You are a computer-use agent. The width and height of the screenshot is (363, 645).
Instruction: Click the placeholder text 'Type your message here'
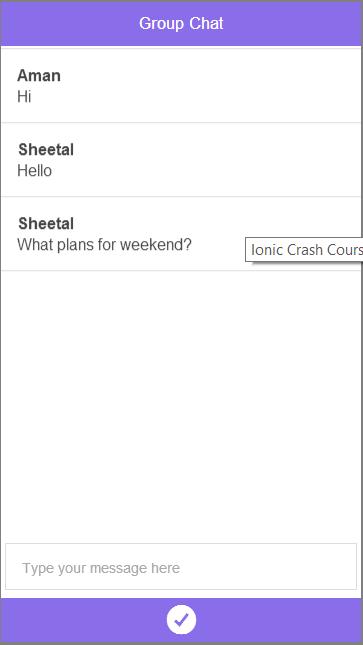click(x=101, y=568)
